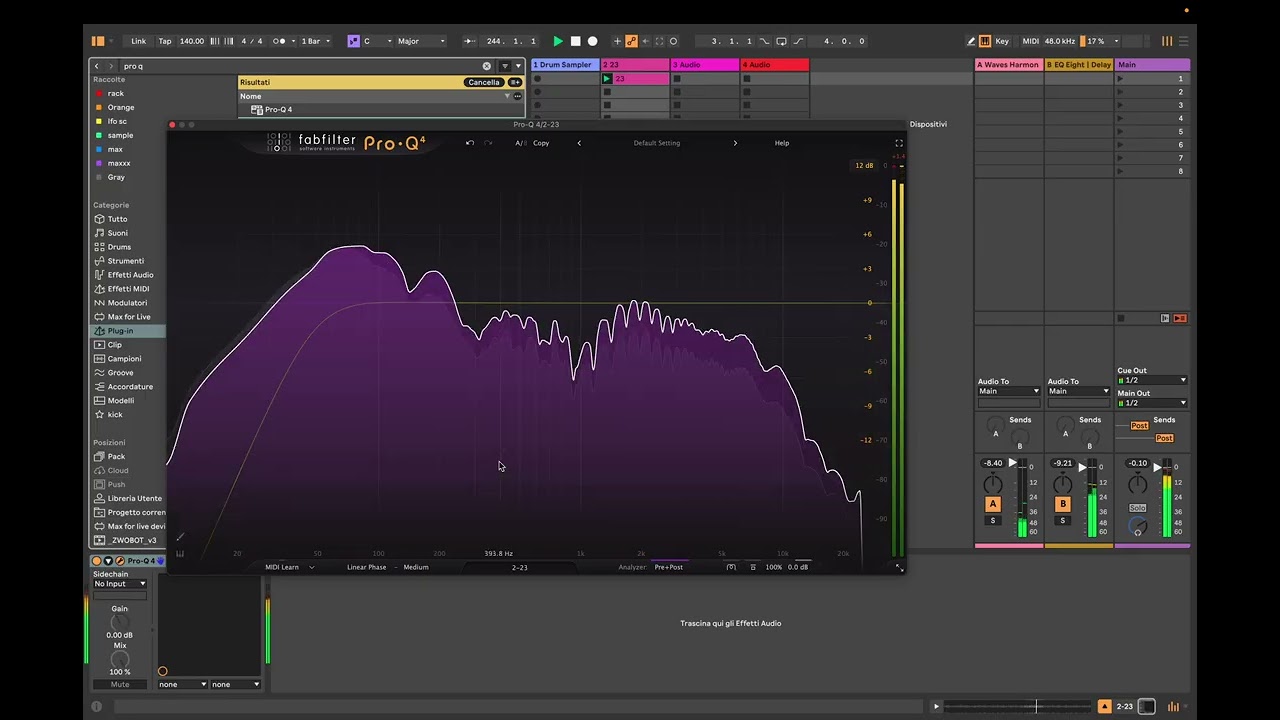Open the Pack location
The width and height of the screenshot is (1280, 720).
click(117, 457)
